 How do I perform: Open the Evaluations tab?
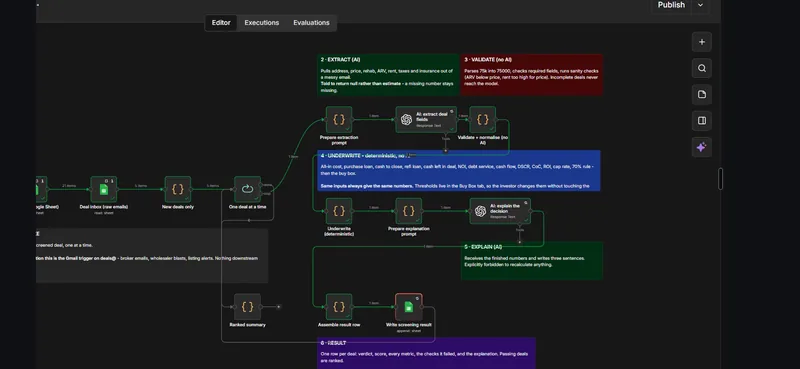(x=311, y=22)
